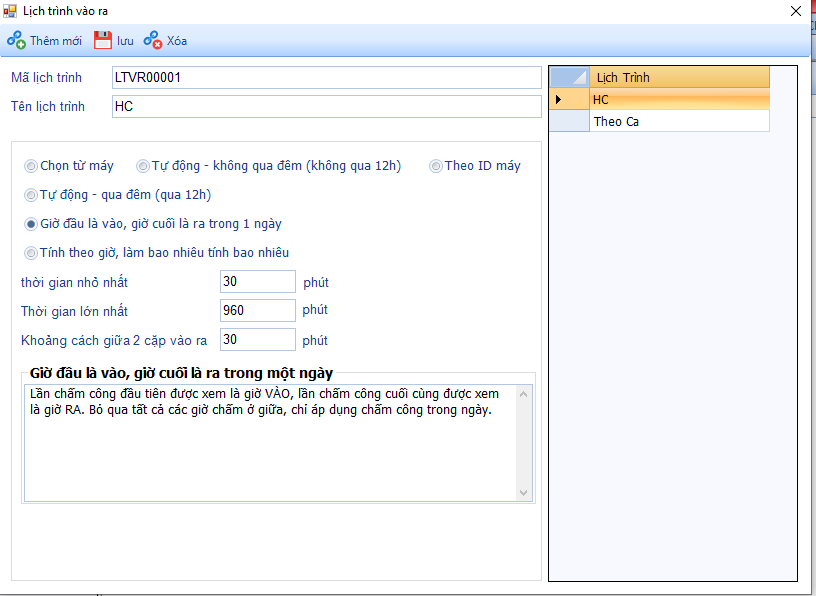Select Giờ đầu là vào radio option
816x596 pixels.
pos(31,224)
